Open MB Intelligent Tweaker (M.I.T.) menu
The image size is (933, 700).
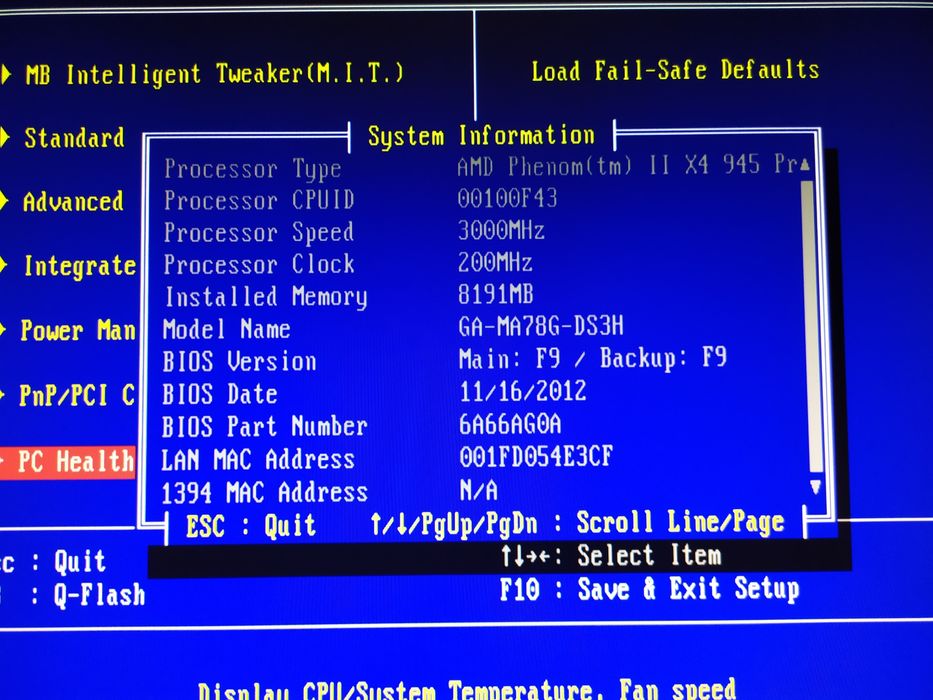(x=214, y=75)
